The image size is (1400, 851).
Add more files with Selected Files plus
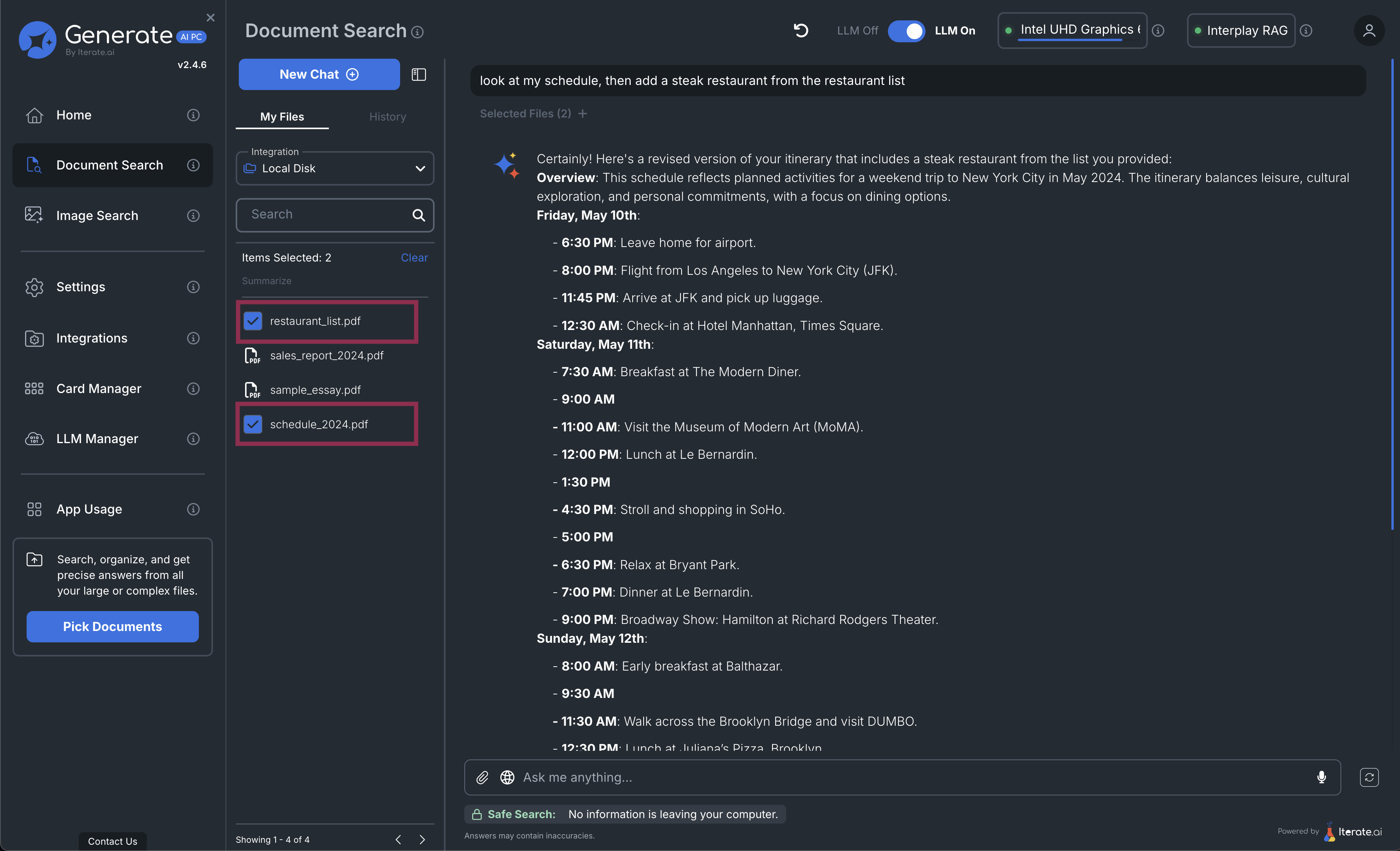point(583,114)
